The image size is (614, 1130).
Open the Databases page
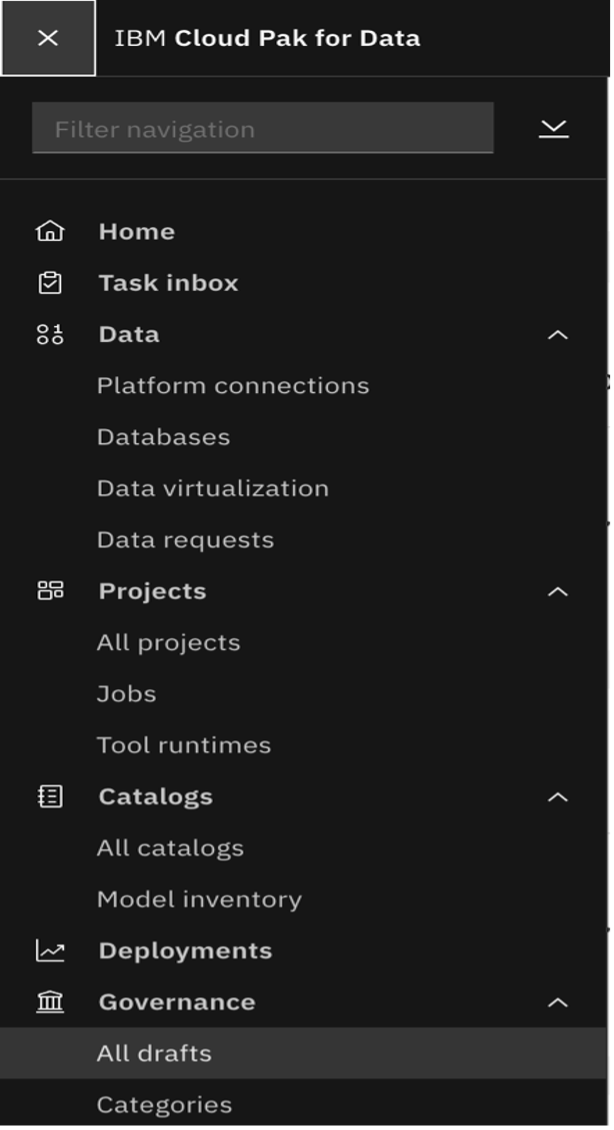163,436
